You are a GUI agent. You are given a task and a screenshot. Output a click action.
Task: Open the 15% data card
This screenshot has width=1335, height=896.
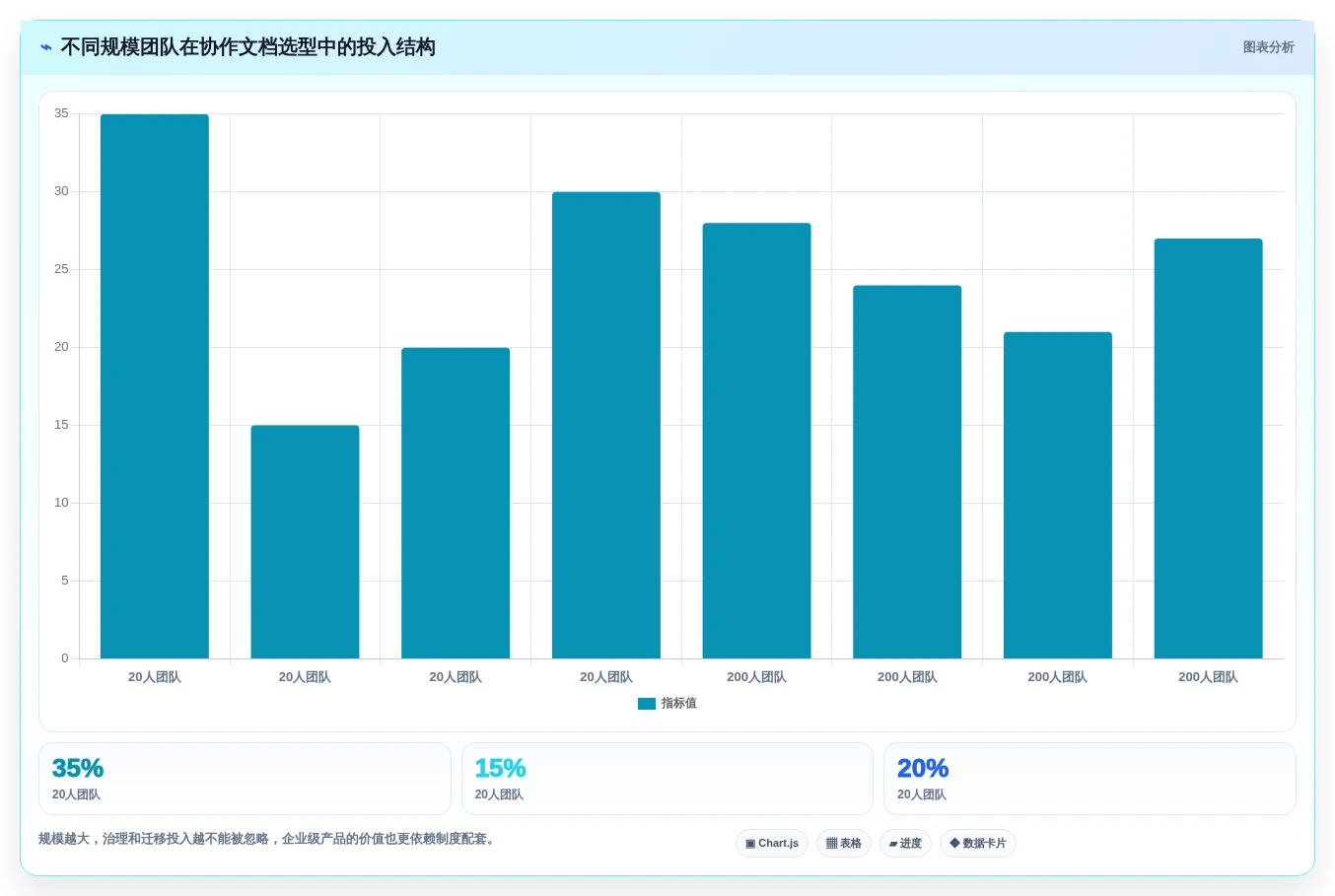(667, 779)
